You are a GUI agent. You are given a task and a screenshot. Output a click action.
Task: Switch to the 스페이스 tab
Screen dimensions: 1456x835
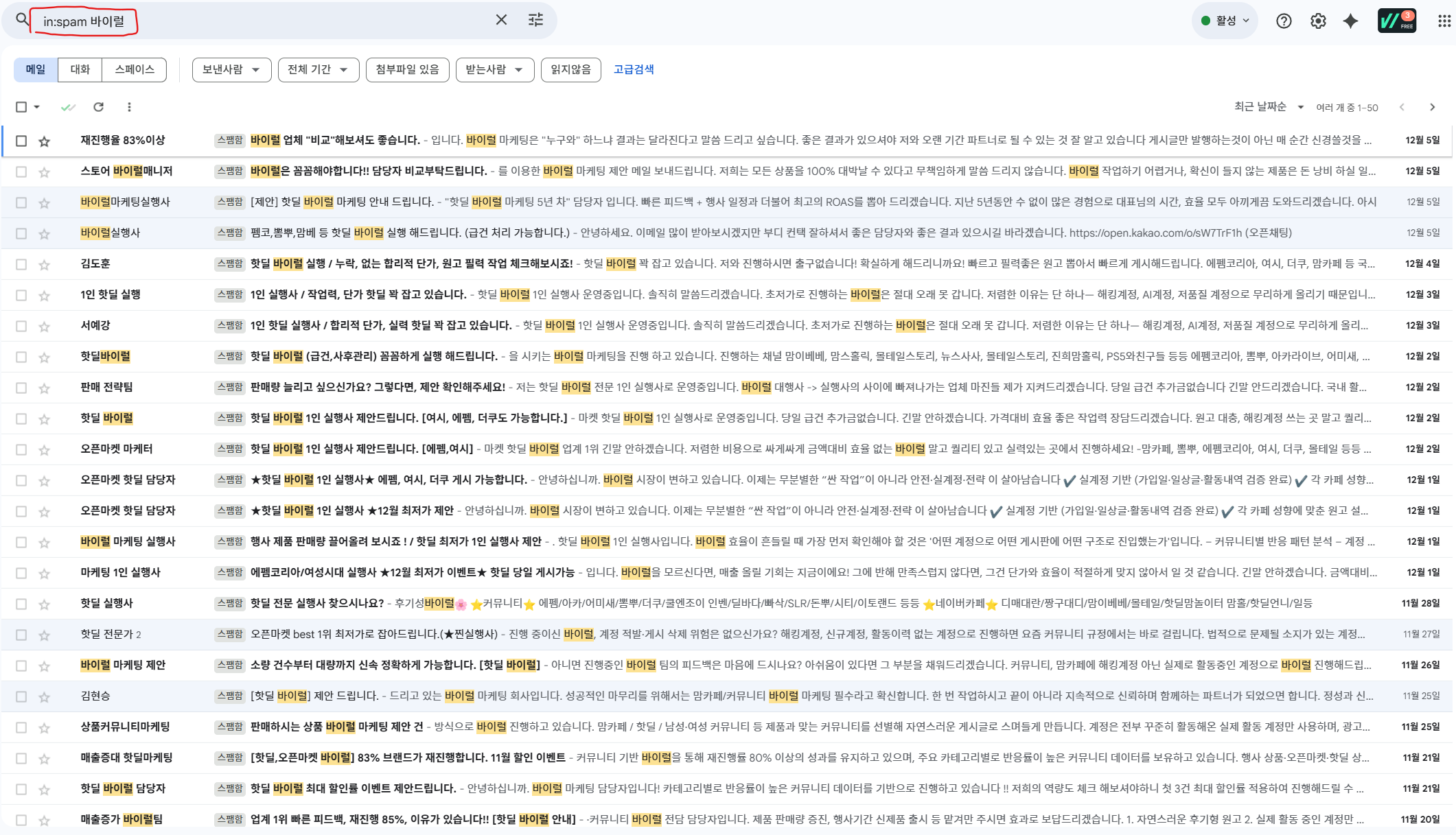coord(135,70)
